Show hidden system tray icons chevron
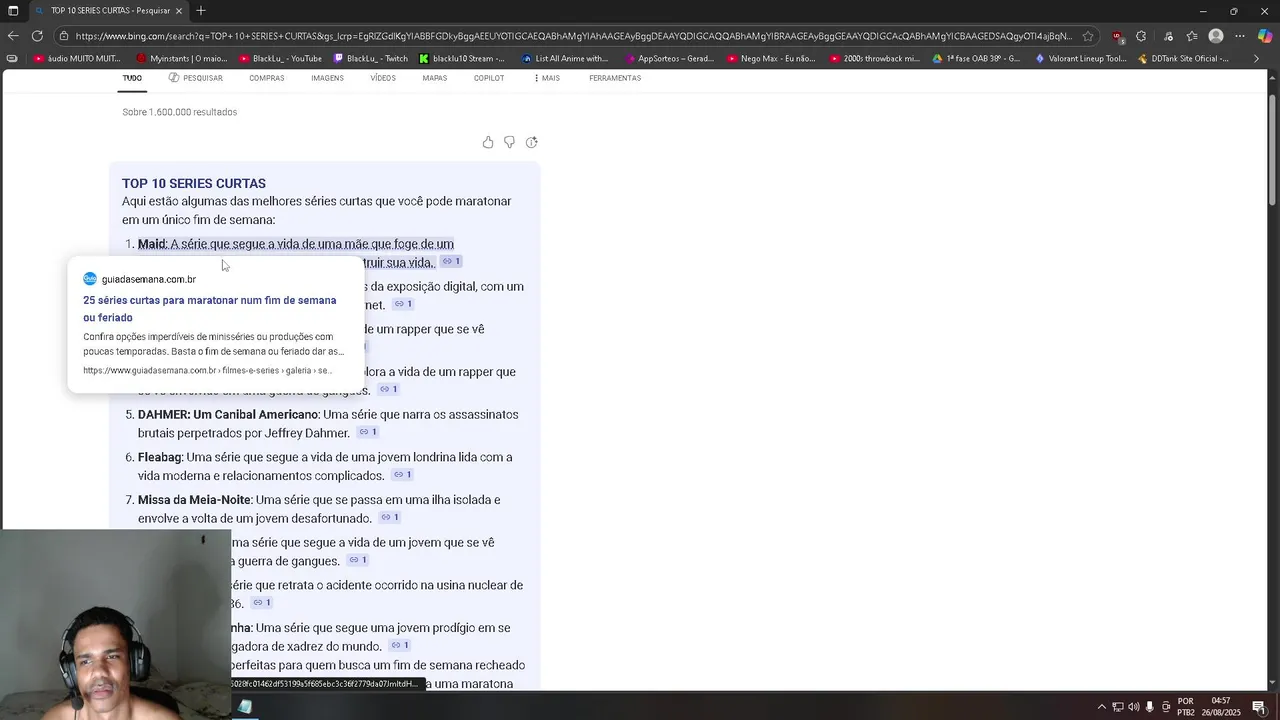The width and height of the screenshot is (1280, 720). (x=1101, y=707)
